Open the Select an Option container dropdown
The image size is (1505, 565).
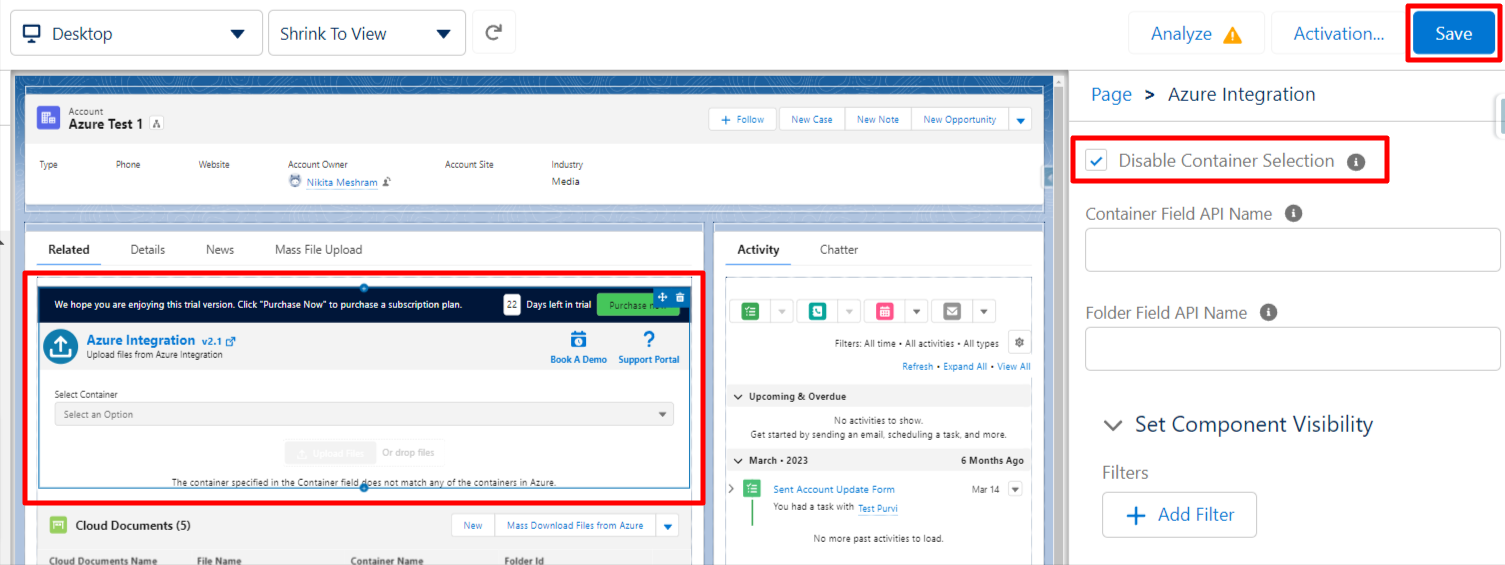(364, 414)
